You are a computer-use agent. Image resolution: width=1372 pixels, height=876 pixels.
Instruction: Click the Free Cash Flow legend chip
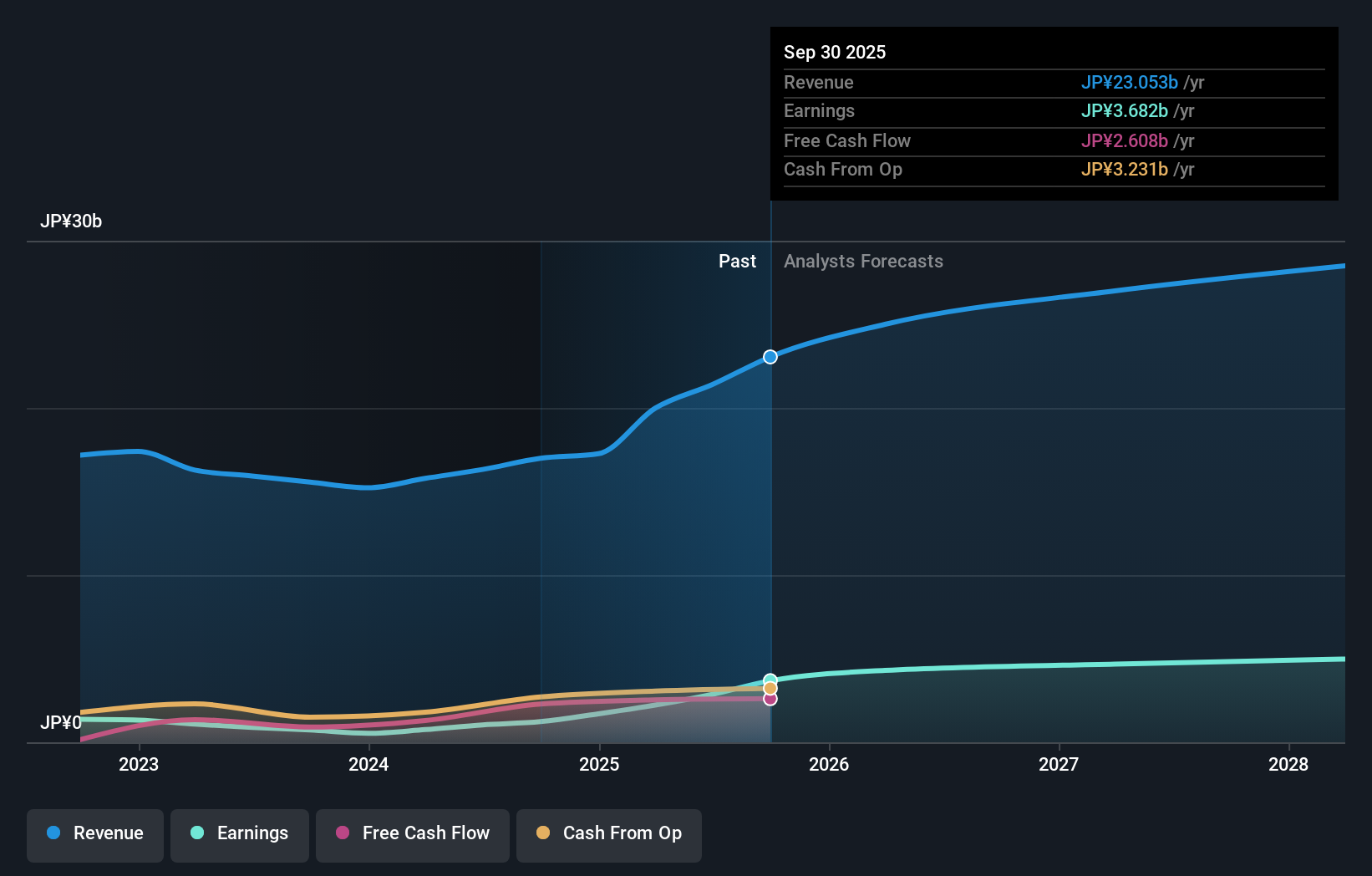pos(412,835)
